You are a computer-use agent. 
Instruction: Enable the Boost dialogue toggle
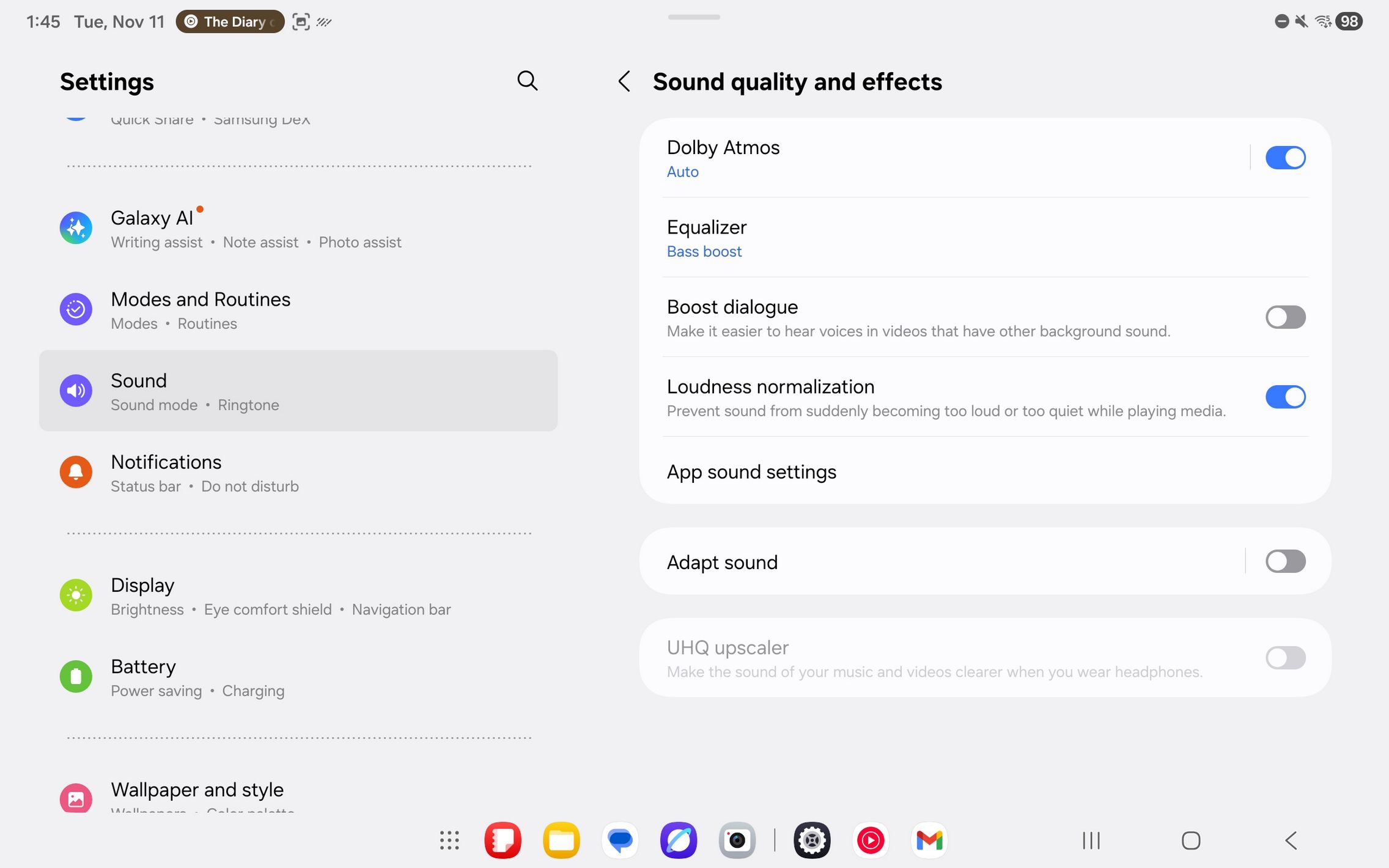pos(1285,317)
